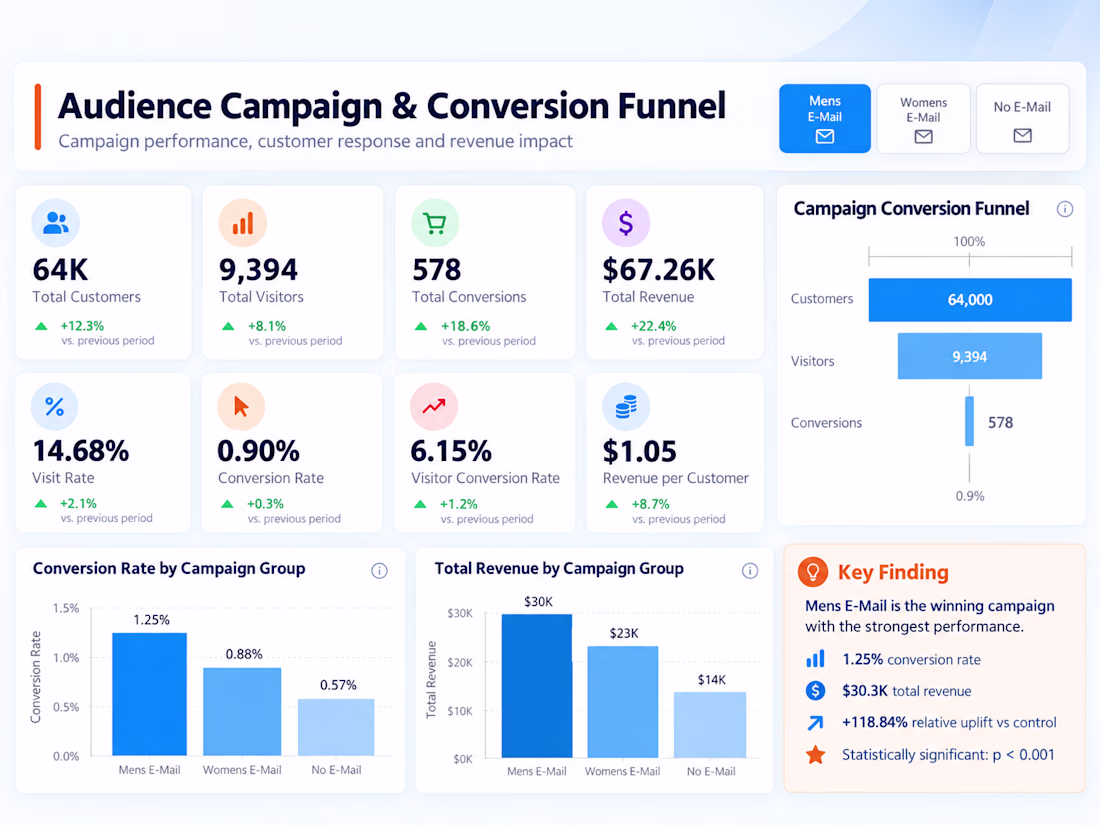Click the orange cursor Conversion Rate icon
Image resolution: width=1100 pixels, height=825 pixels.
241,406
